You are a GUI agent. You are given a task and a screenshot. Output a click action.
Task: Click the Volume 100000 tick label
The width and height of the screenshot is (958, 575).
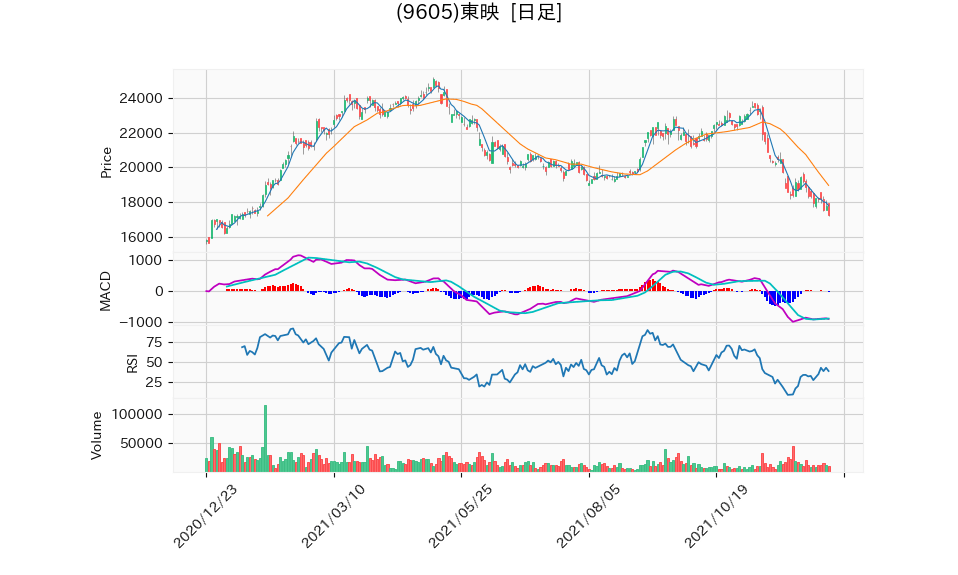[x=137, y=414]
